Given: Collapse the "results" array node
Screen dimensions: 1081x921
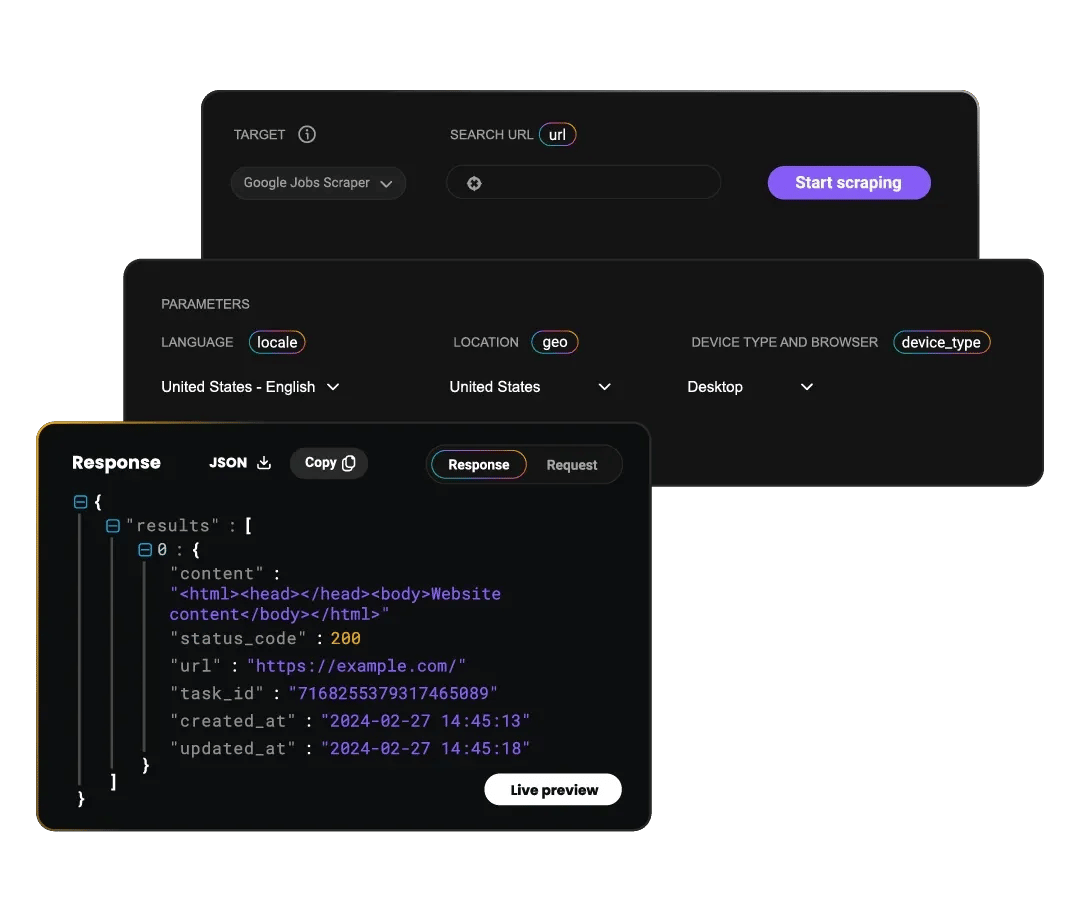Looking at the screenshot, I should pos(112,526).
